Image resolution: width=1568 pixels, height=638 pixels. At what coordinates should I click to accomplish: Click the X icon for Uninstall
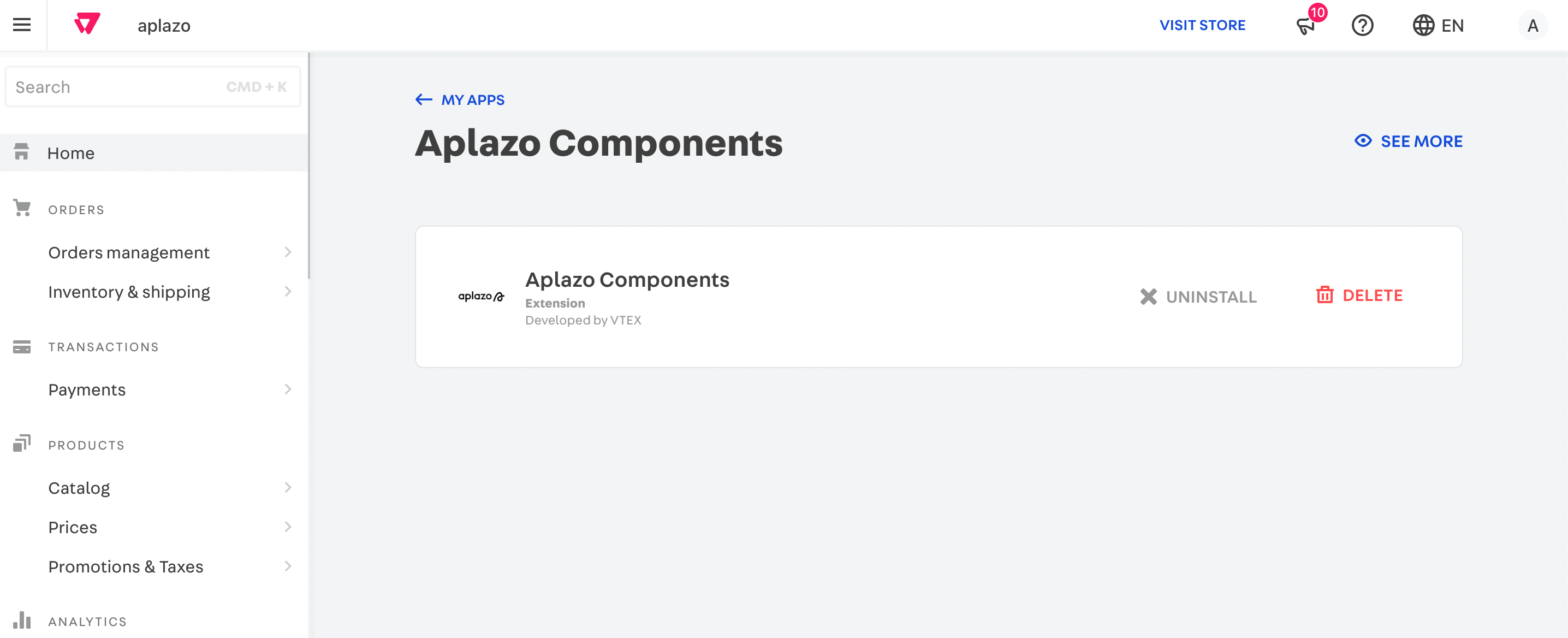1148,297
